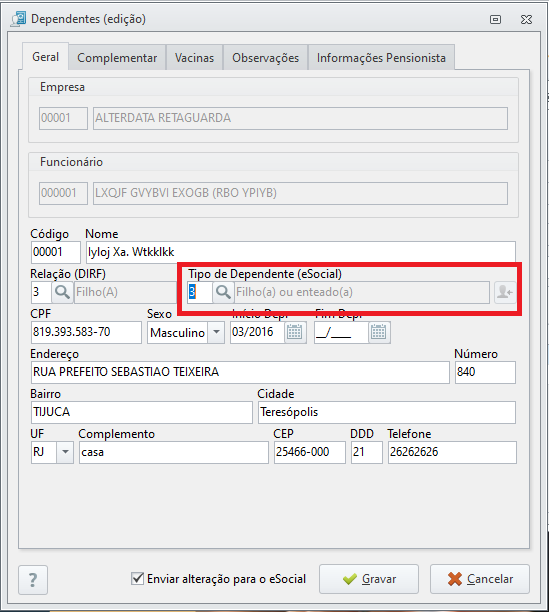Screen dimensions: 549x612
Task: Click the Nome text field
Action: pos(300,252)
